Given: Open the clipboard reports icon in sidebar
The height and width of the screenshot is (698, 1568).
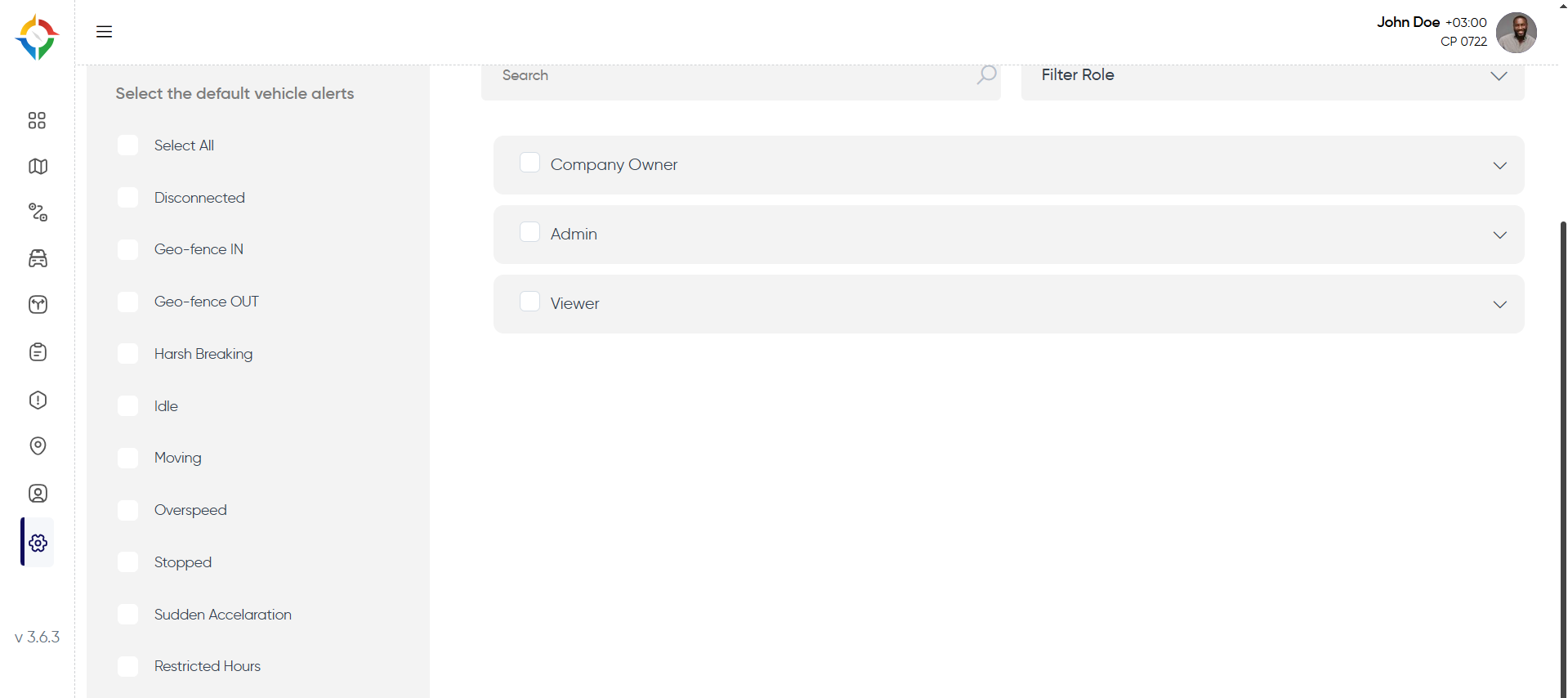Looking at the screenshot, I should coord(38,352).
